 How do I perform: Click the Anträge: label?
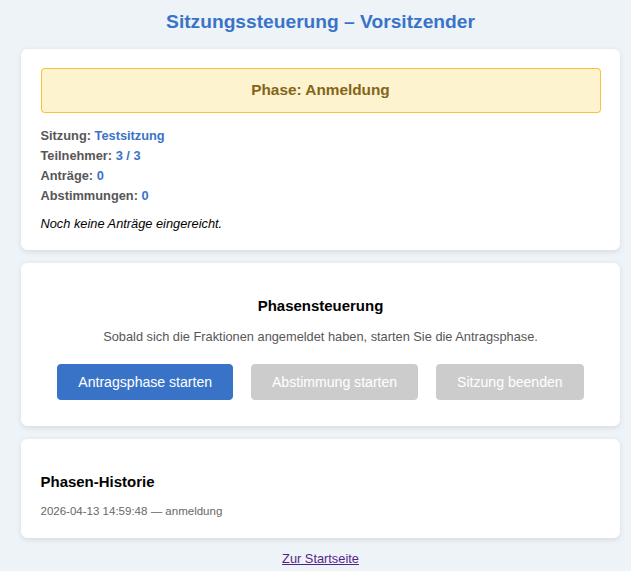pyautogui.click(x=66, y=176)
